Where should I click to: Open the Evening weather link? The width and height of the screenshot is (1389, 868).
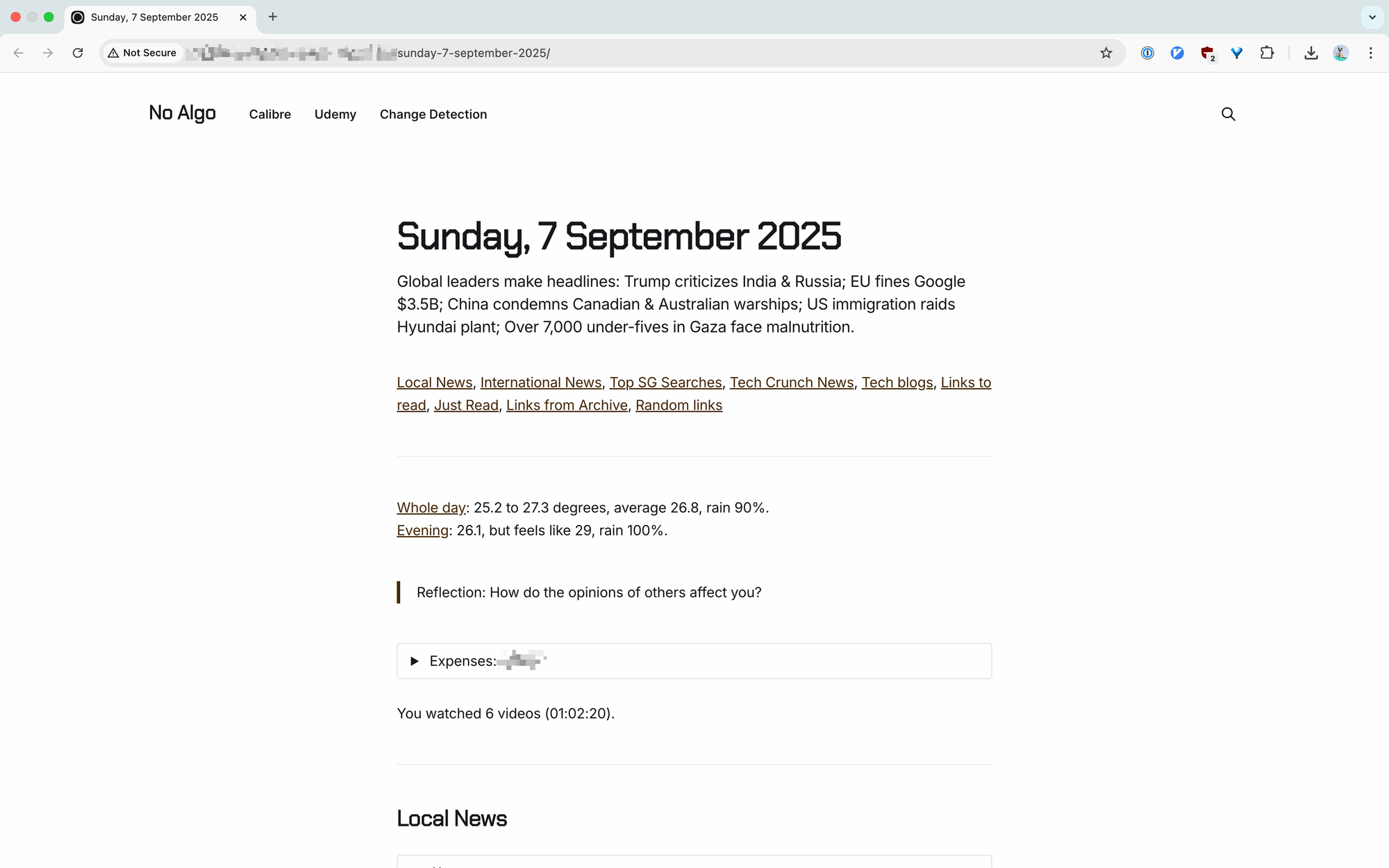click(422, 531)
